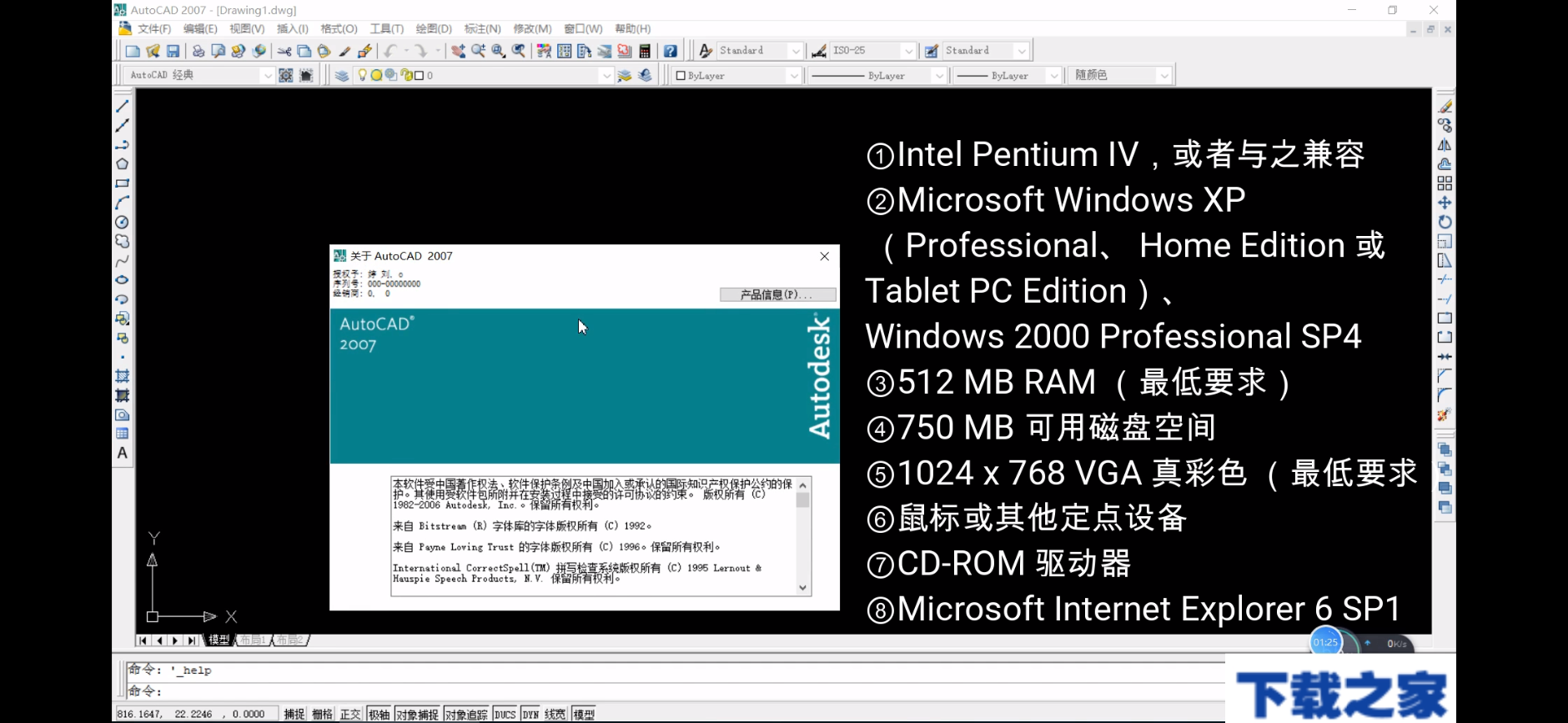1568x723 pixels.
Task: Click the 模型 button in status bar
Action: [x=584, y=714]
